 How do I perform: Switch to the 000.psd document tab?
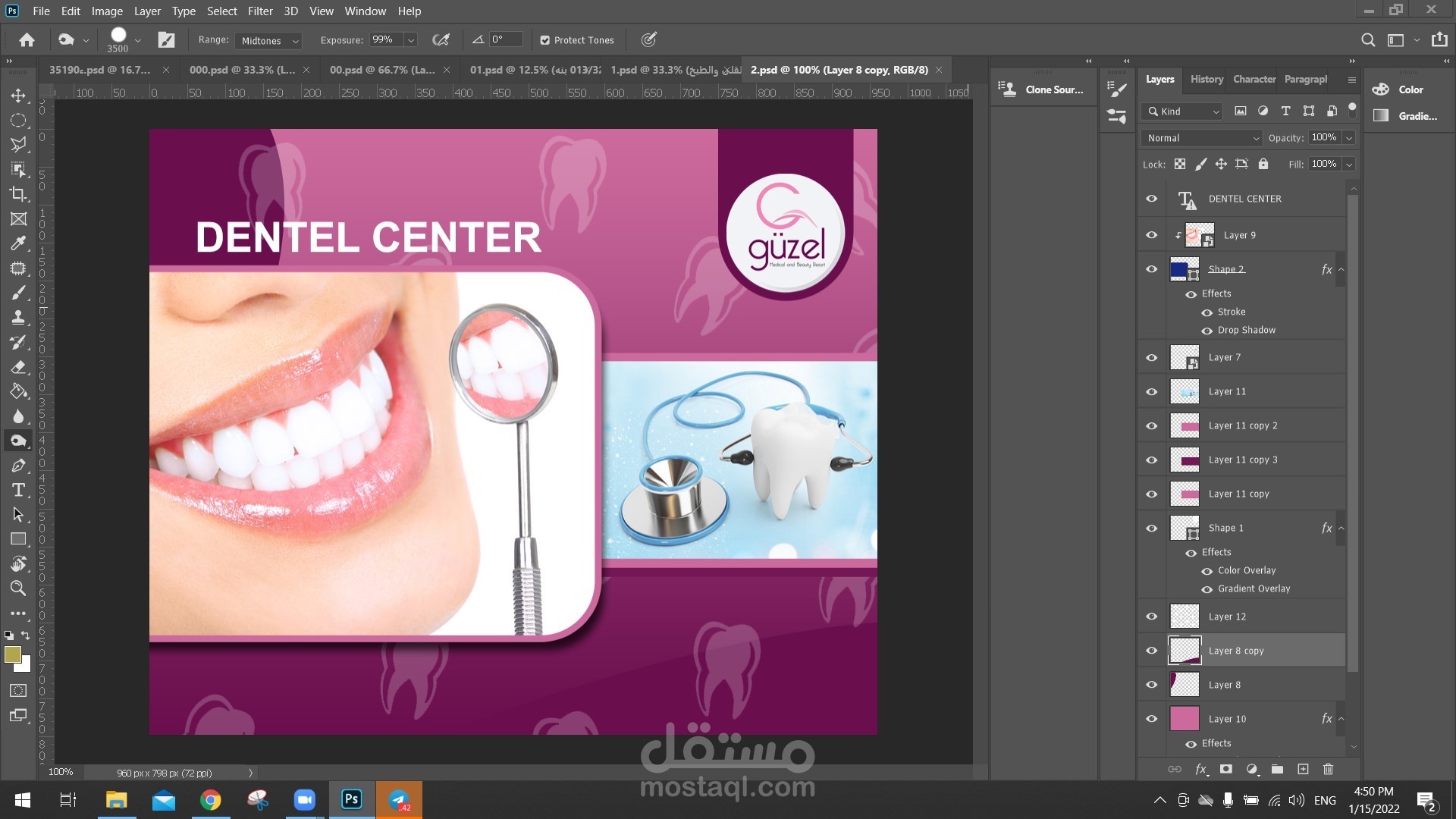point(242,70)
